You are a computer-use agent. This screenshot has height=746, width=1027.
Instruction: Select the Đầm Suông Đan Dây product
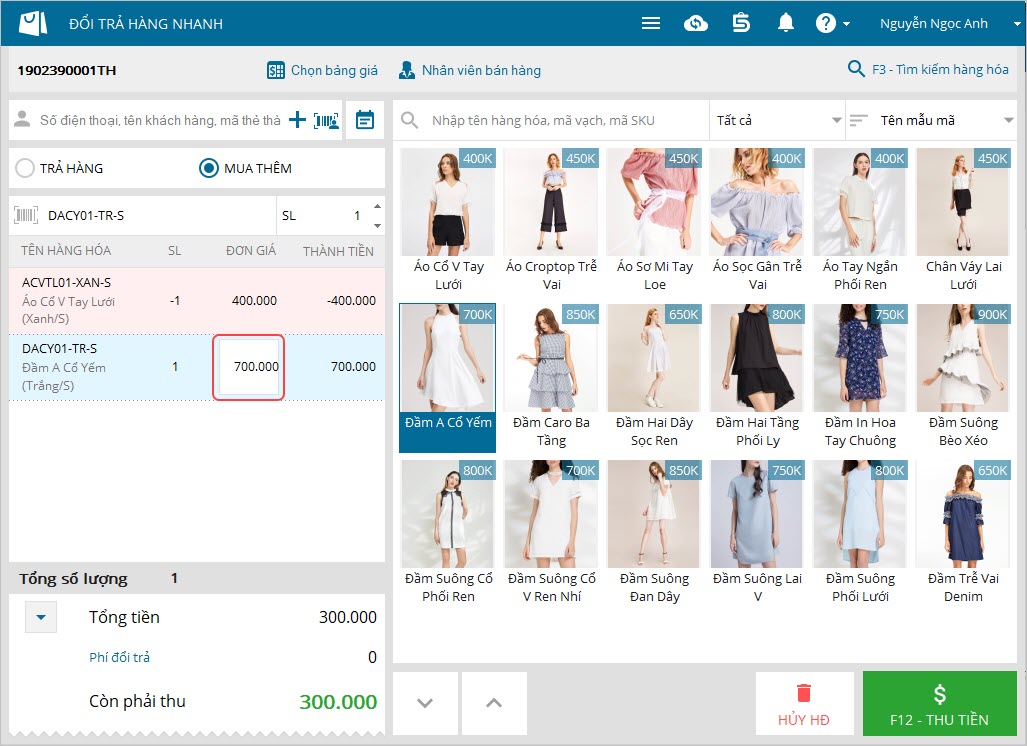pos(654,533)
